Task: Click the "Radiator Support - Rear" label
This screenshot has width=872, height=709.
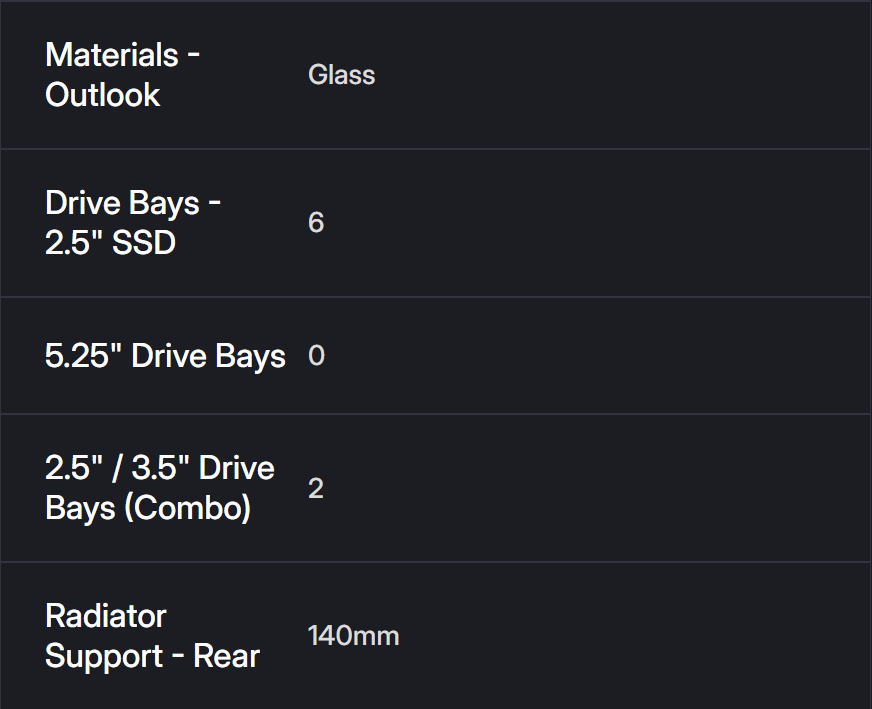Action: [x=152, y=636]
